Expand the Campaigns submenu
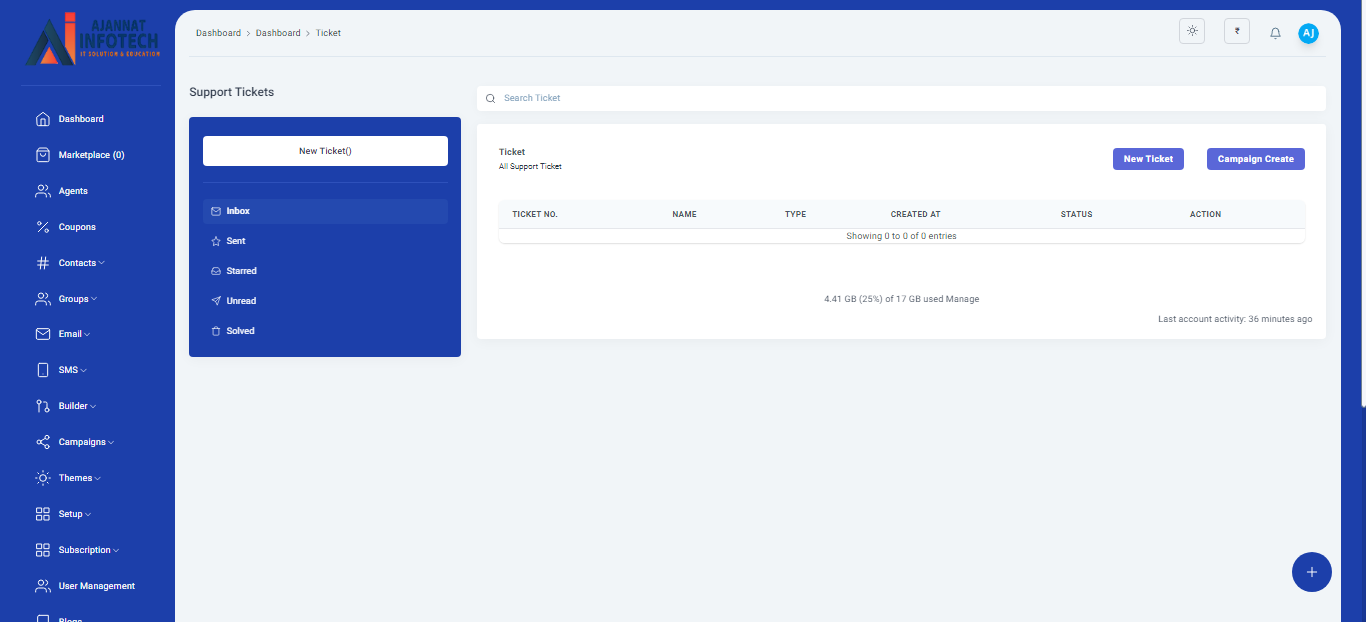The width and height of the screenshot is (1366, 622). click(x=85, y=442)
